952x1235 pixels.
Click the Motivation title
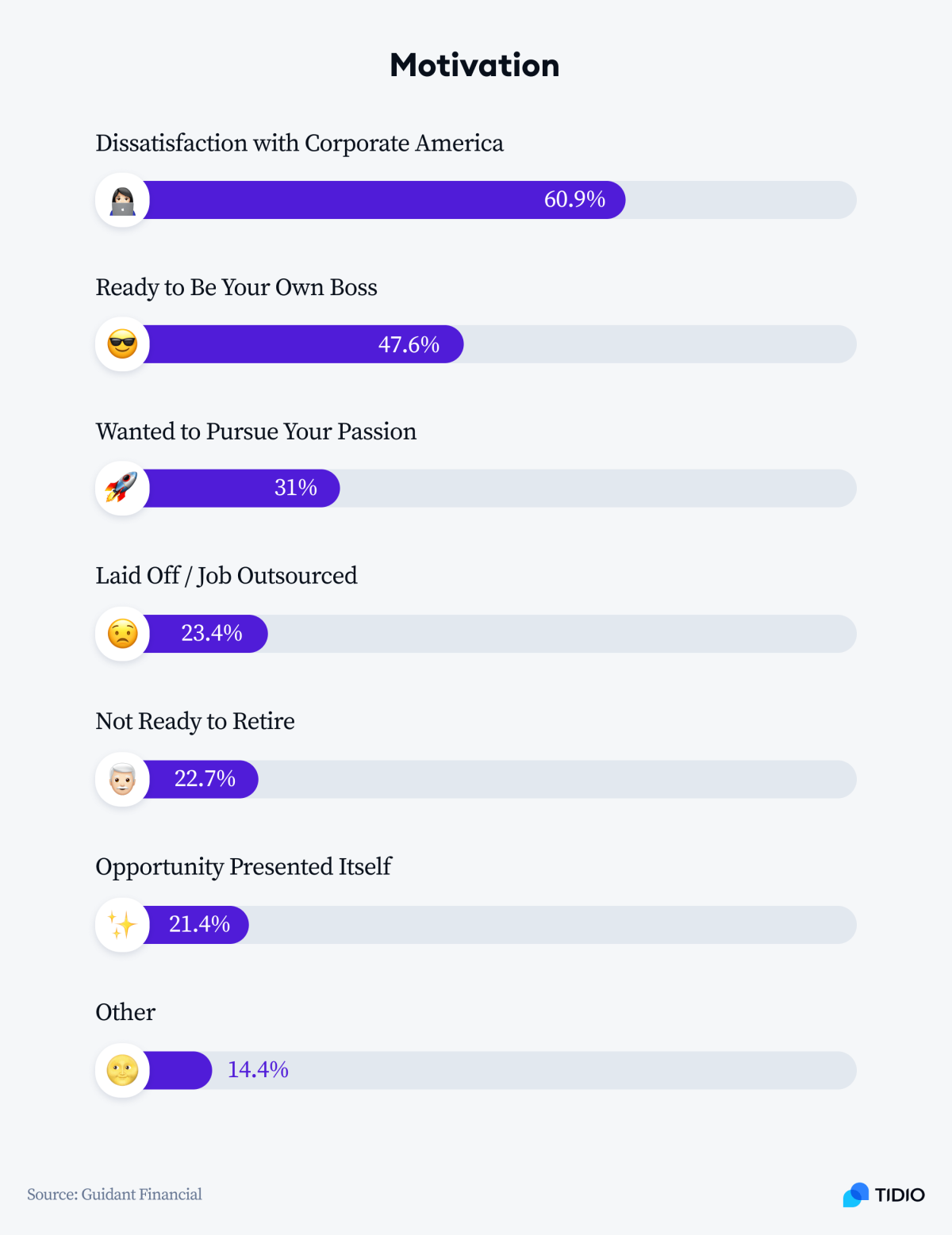pos(475,65)
